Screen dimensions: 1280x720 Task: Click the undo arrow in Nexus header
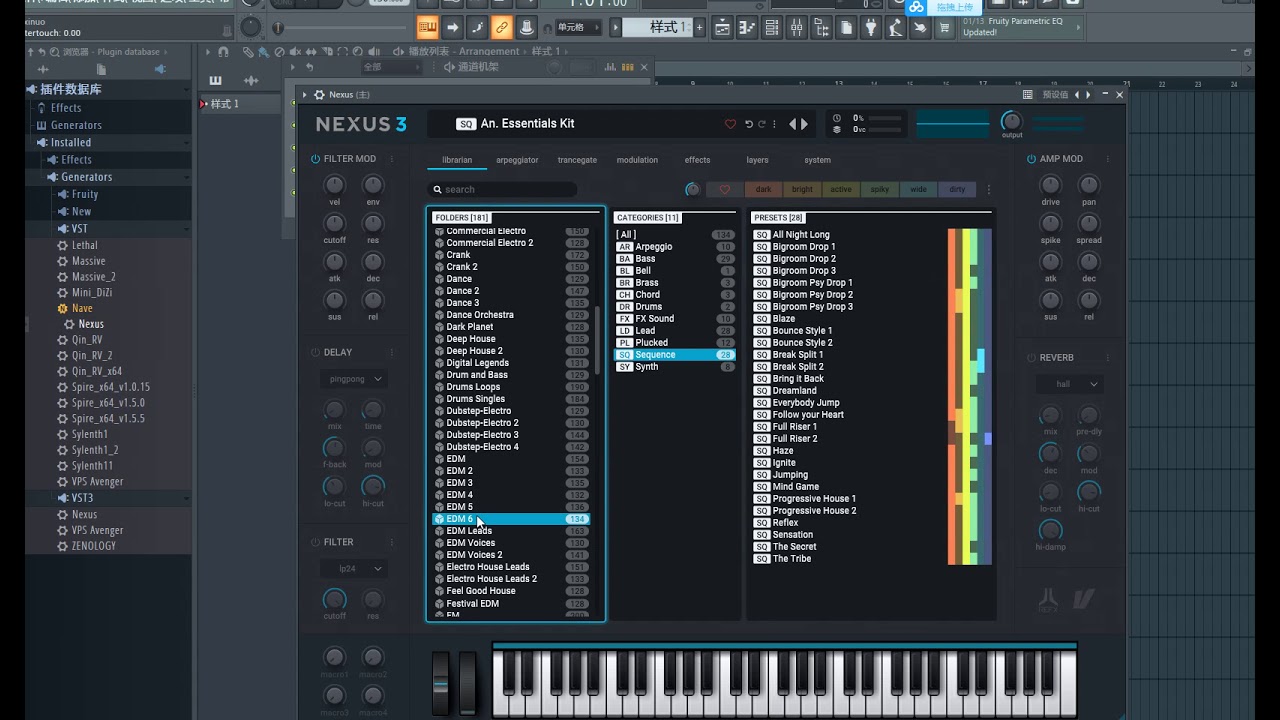point(748,124)
